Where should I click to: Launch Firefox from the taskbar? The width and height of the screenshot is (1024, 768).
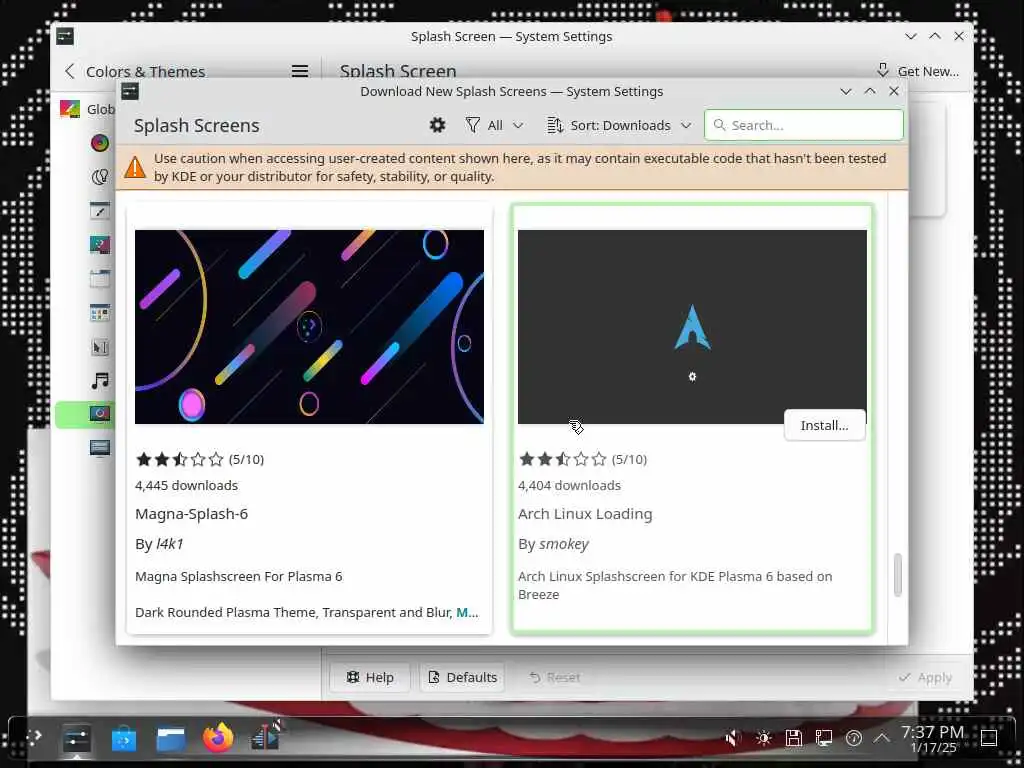[218, 738]
